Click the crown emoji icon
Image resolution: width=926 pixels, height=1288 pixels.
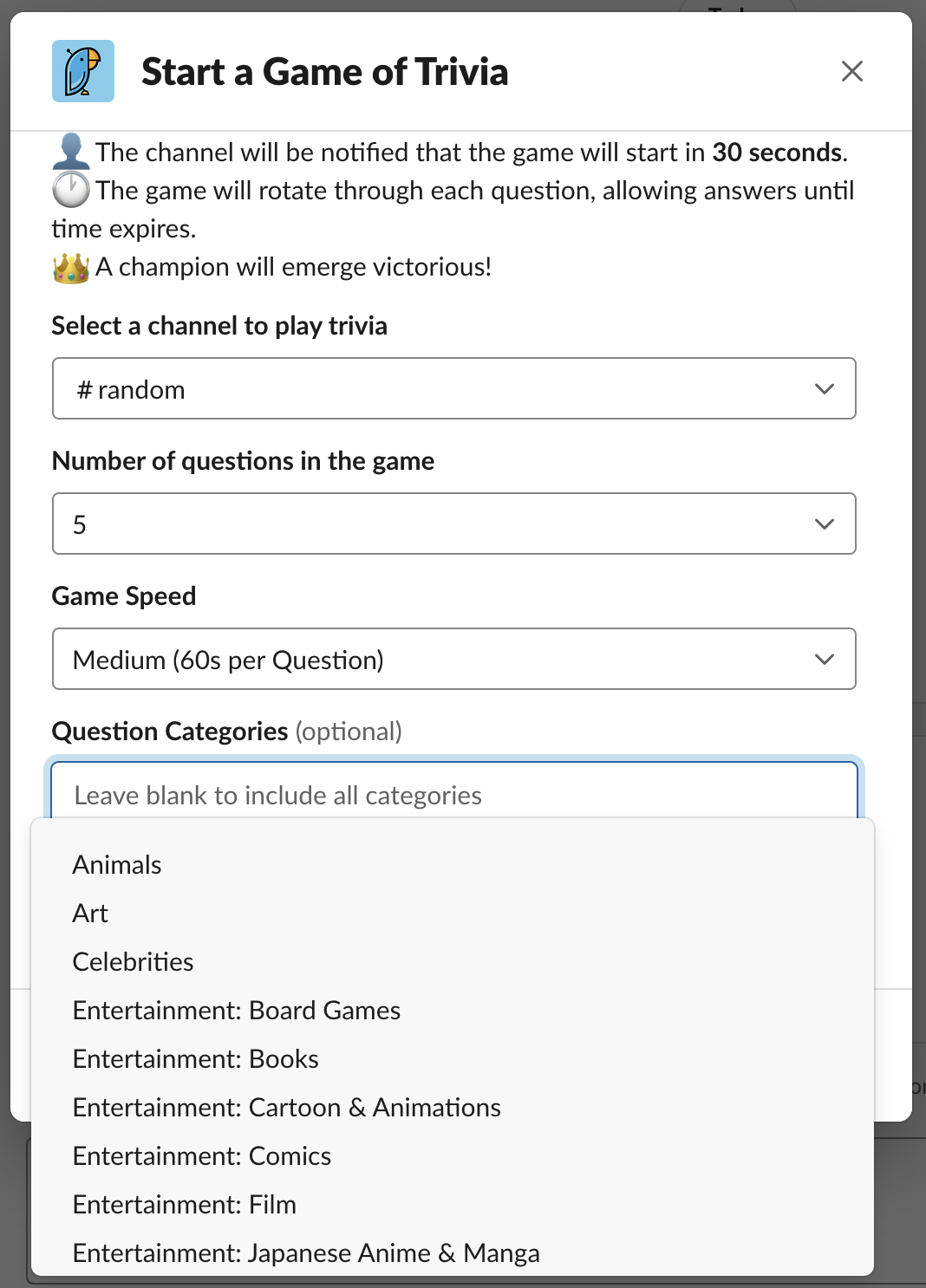tap(71, 267)
